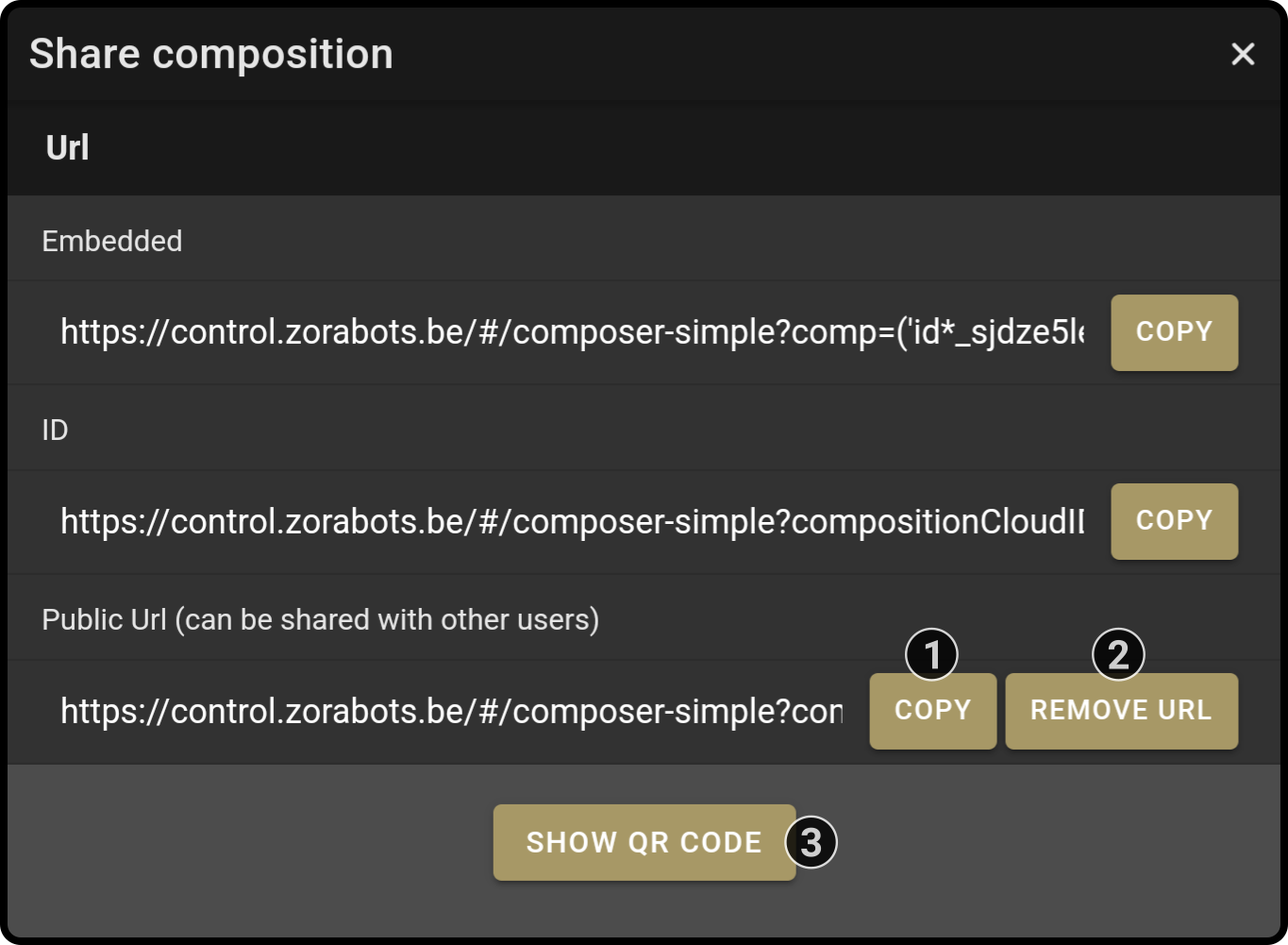Viewport: 1288px width, 945px height.
Task: Copy the ID composition URL
Action: pos(1174,521)
